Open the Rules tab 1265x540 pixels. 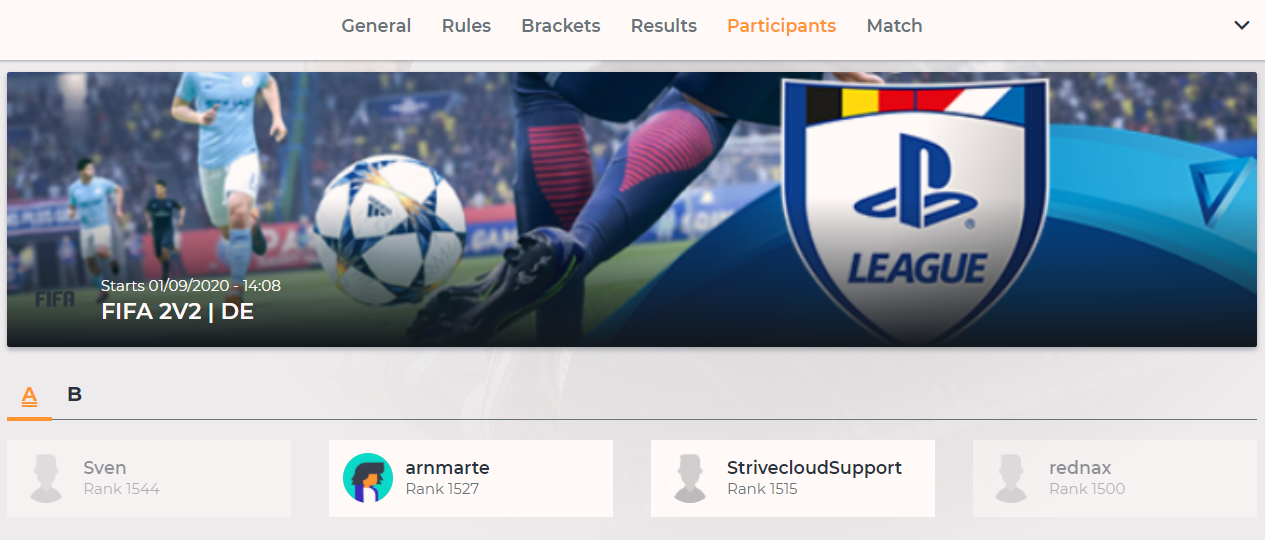coord(466,26)
